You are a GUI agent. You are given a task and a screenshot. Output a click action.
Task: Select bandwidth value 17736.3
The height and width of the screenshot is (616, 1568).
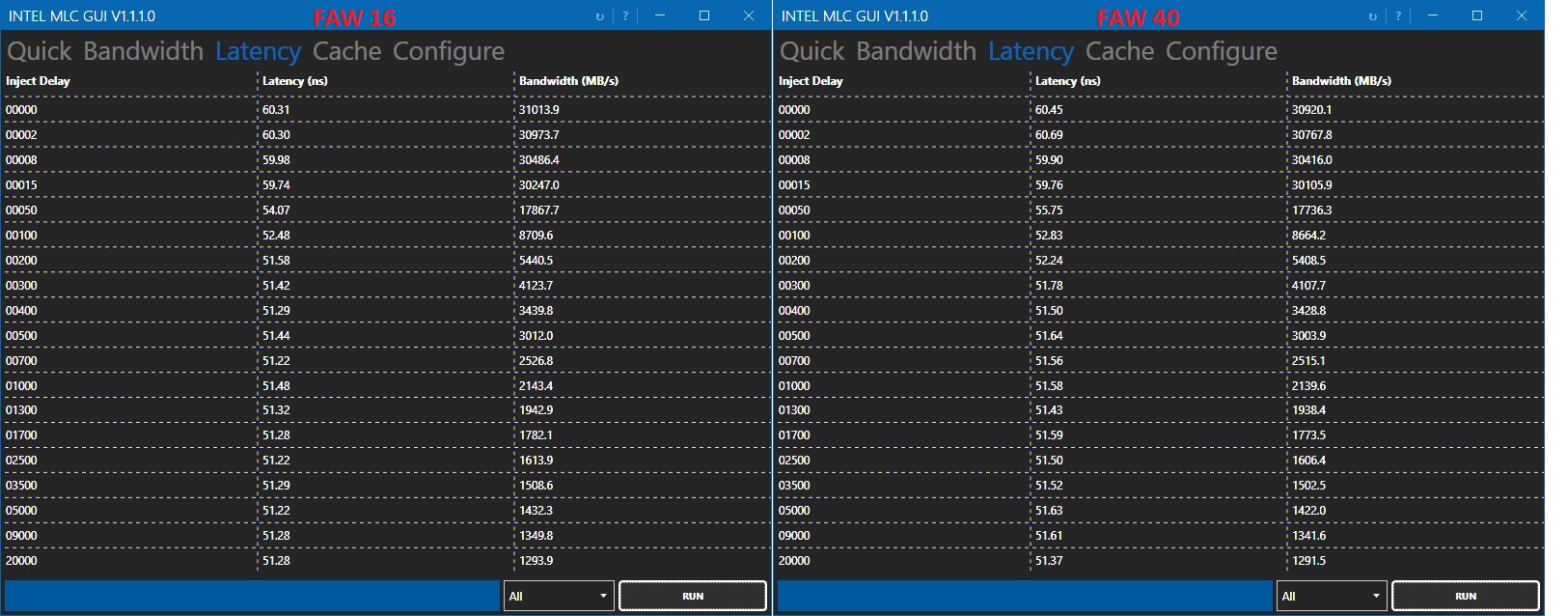(x=1312, y=210)
